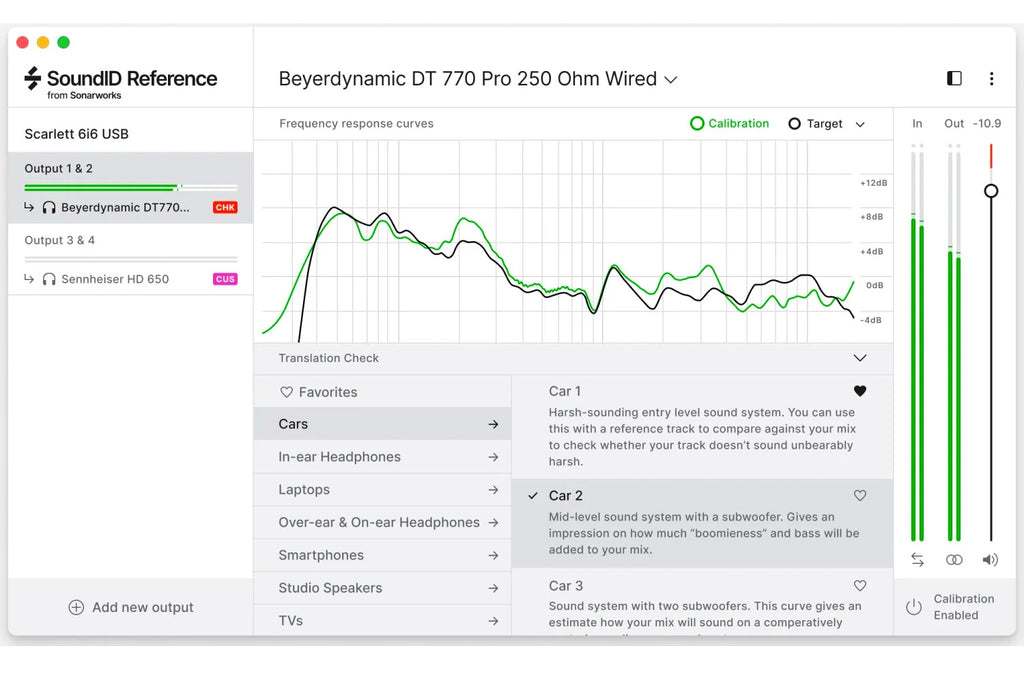Choose the Car 1 translation profile
The height and width of the screenshot is (683, 1024).
[x=703, y=426]
